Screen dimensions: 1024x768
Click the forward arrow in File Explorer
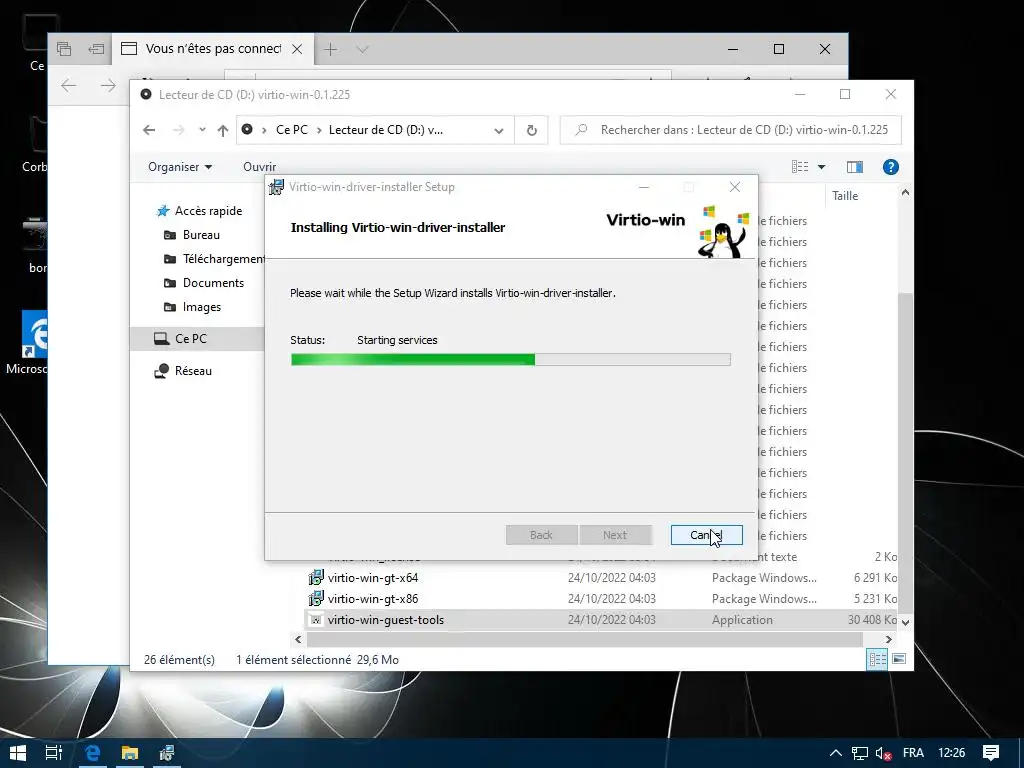tap(178, 130)
